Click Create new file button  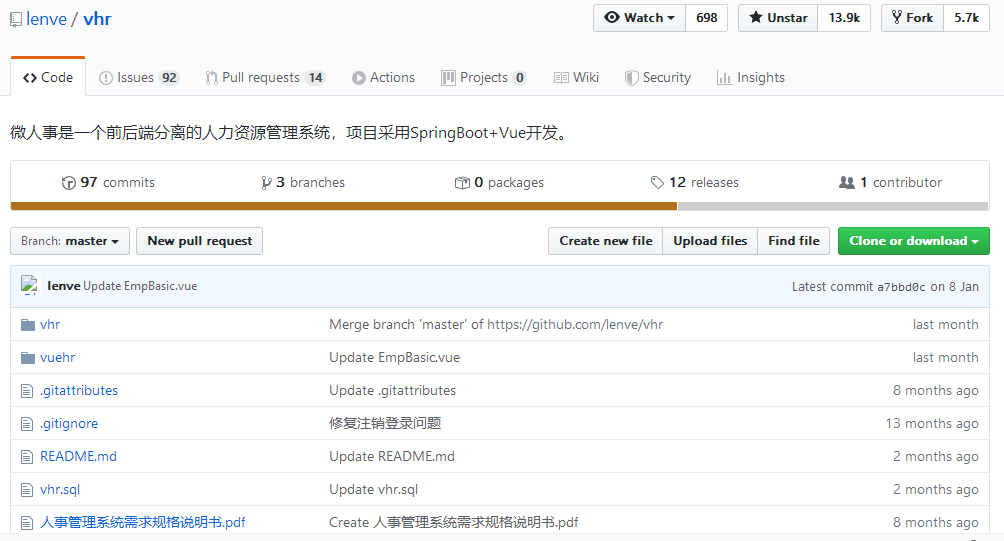point(606,241)
